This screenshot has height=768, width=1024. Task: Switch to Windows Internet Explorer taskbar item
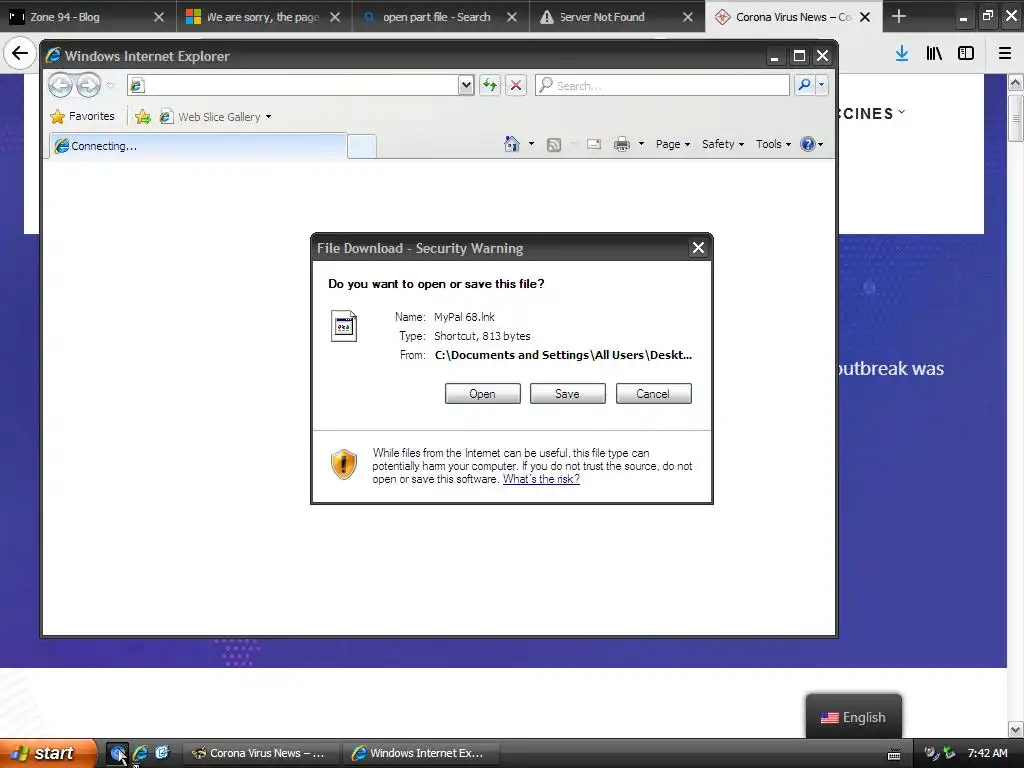click(421, 753)
